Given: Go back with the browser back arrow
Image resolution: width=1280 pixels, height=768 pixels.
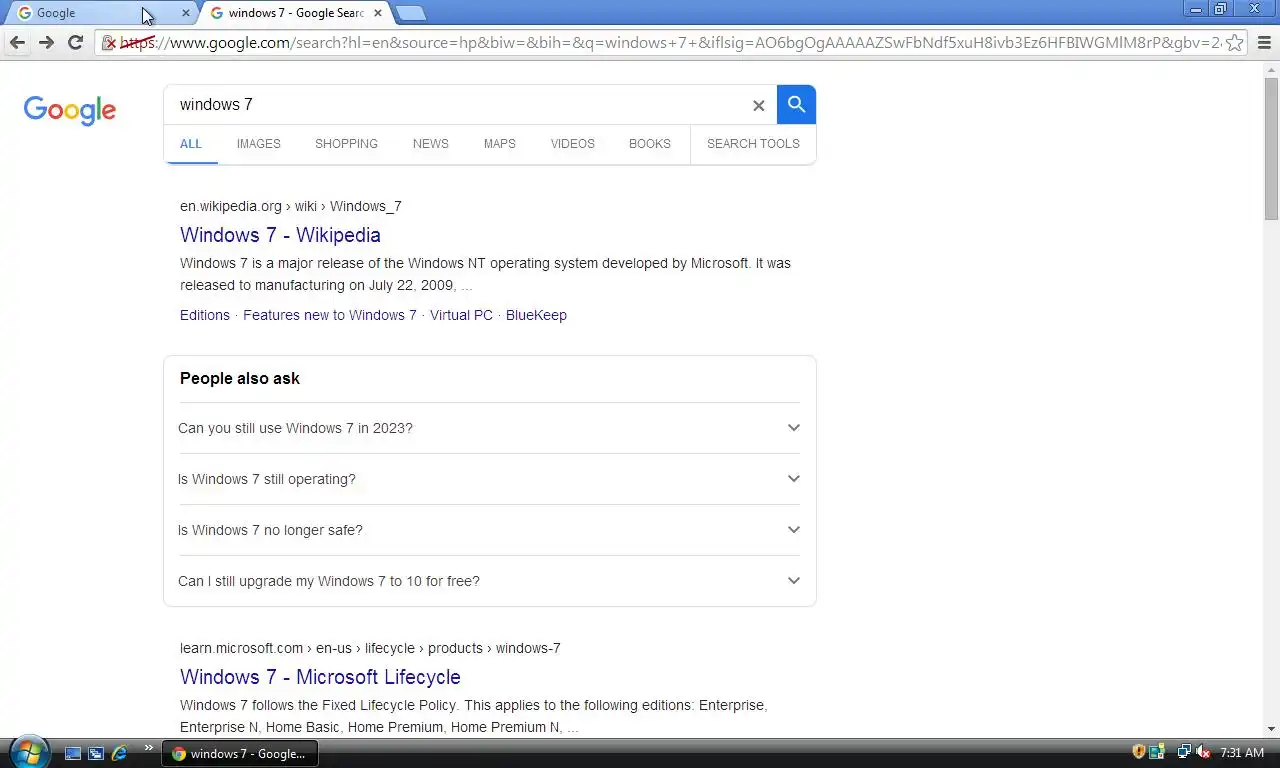Looking at the screenshot, I should [17, 42].
